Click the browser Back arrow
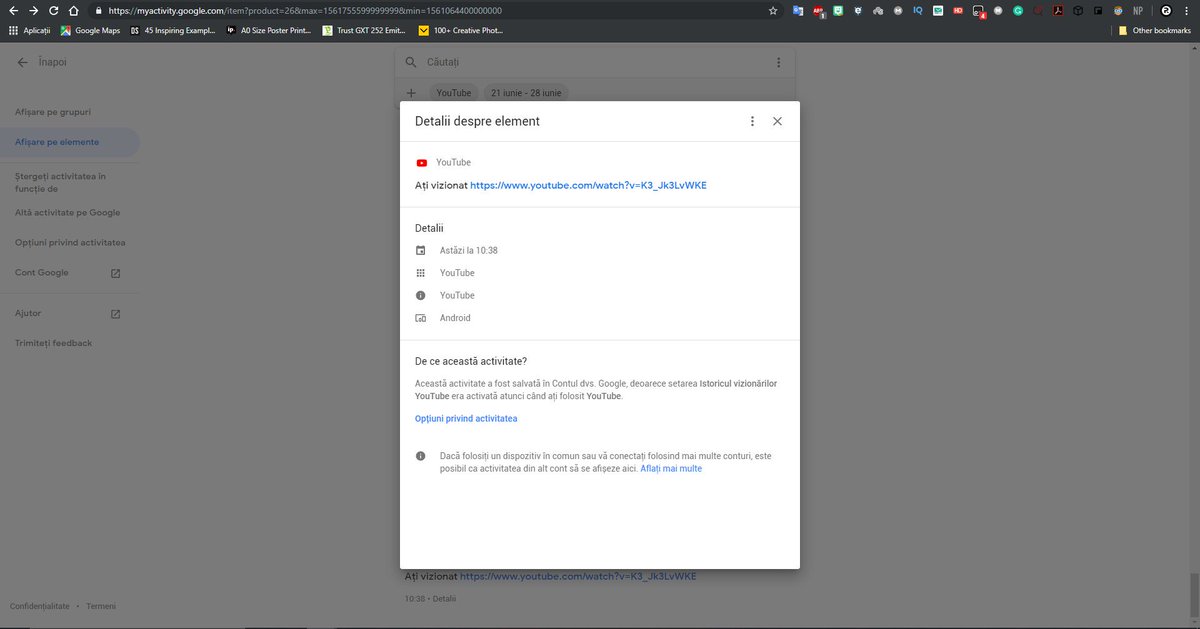Screen dimensions: 1200x629 click(13, 11)
